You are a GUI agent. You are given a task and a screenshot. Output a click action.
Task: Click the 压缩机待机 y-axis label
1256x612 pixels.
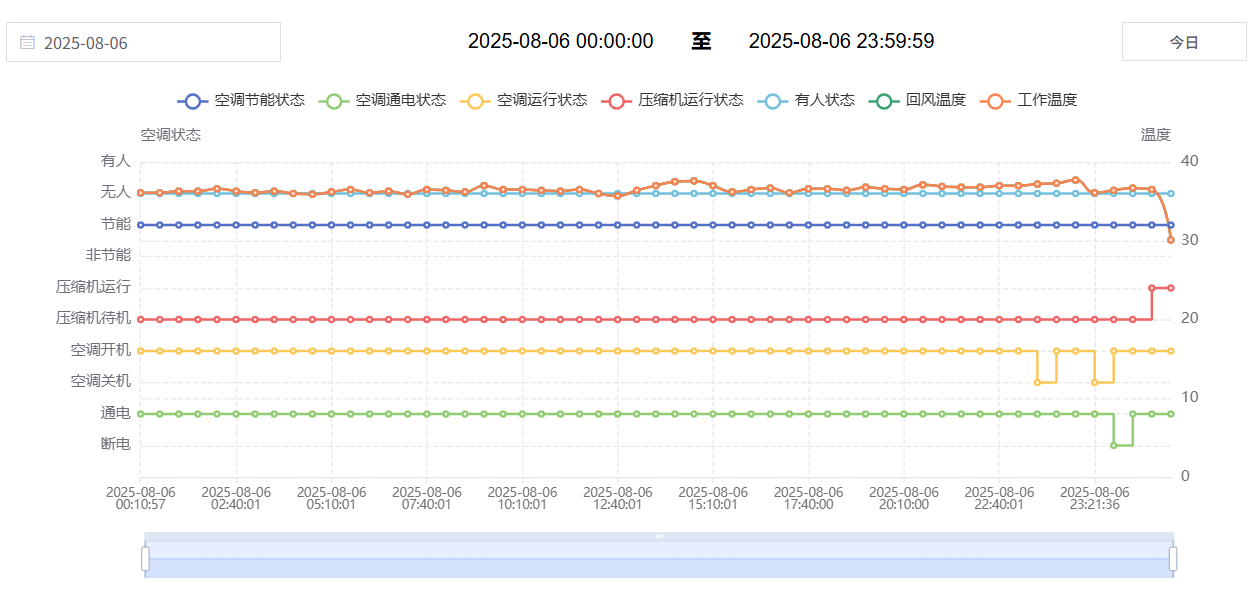tap(93, 318)
